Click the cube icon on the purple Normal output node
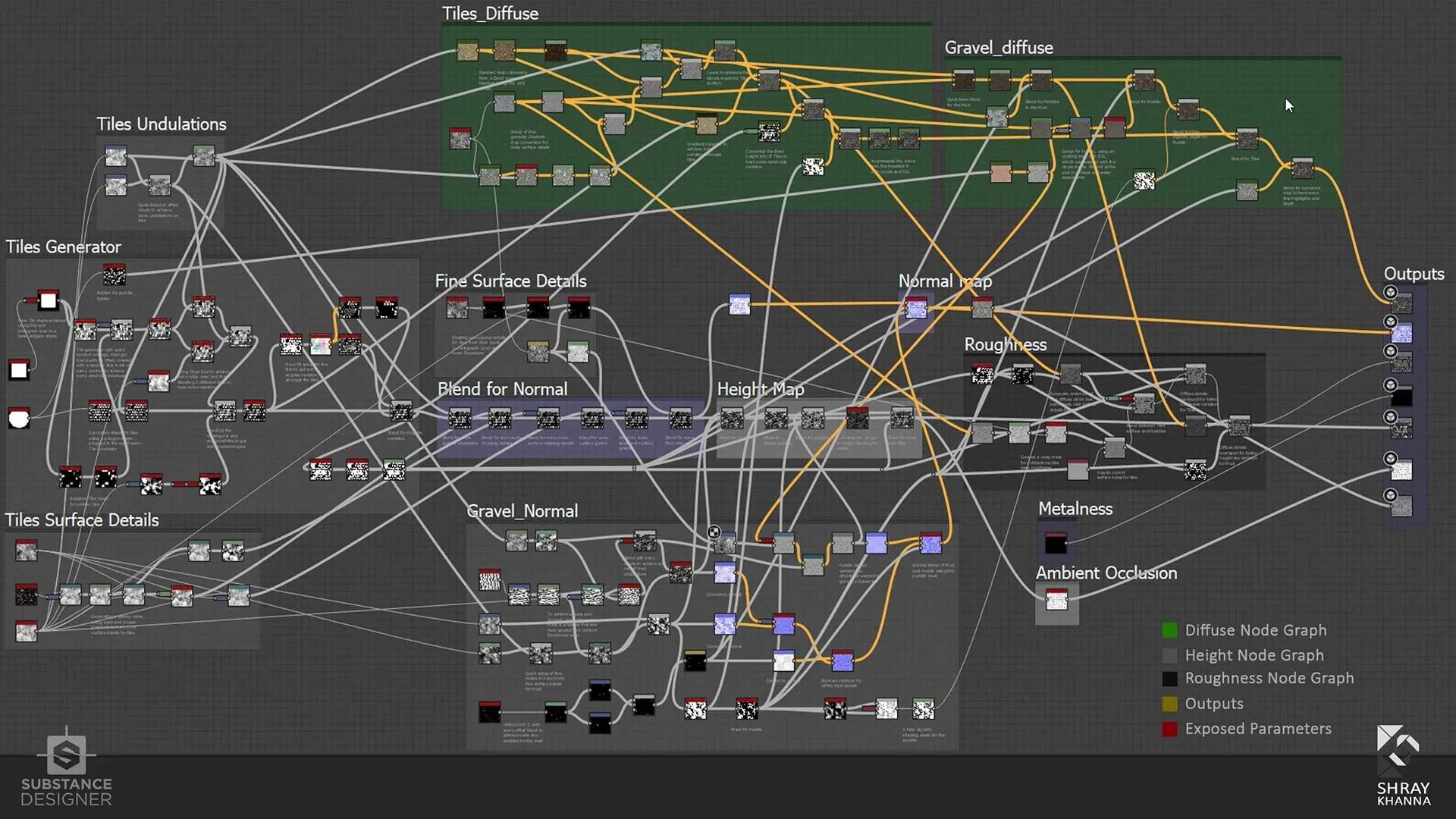The height and width of the screenshot is (819, 1456). coord(1390,322)
